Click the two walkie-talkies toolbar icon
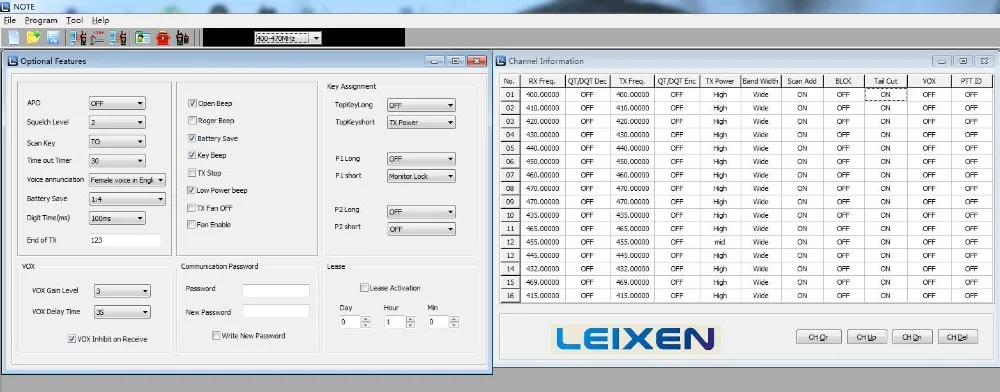The height and width of the screenshot is (392, 1000). [182, 38]
